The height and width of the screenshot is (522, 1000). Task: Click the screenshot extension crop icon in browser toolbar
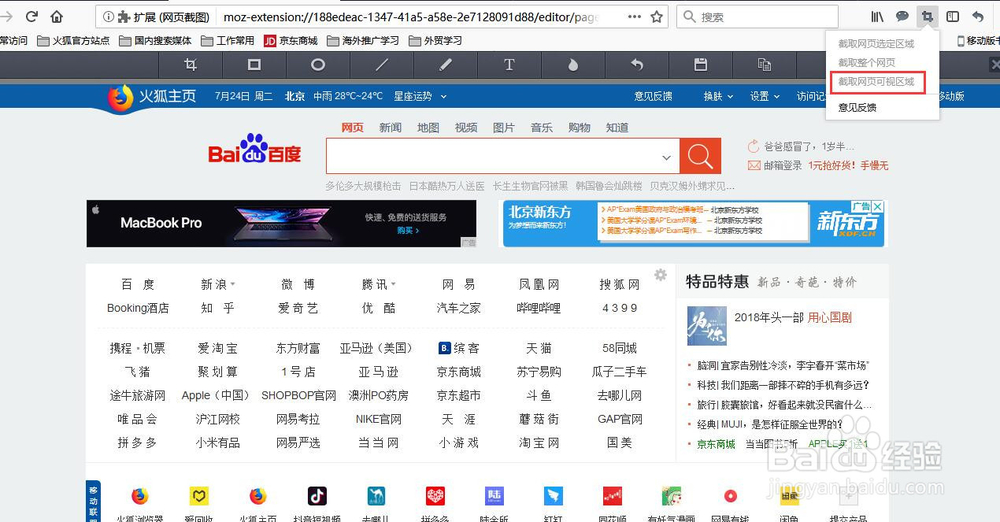927,17
